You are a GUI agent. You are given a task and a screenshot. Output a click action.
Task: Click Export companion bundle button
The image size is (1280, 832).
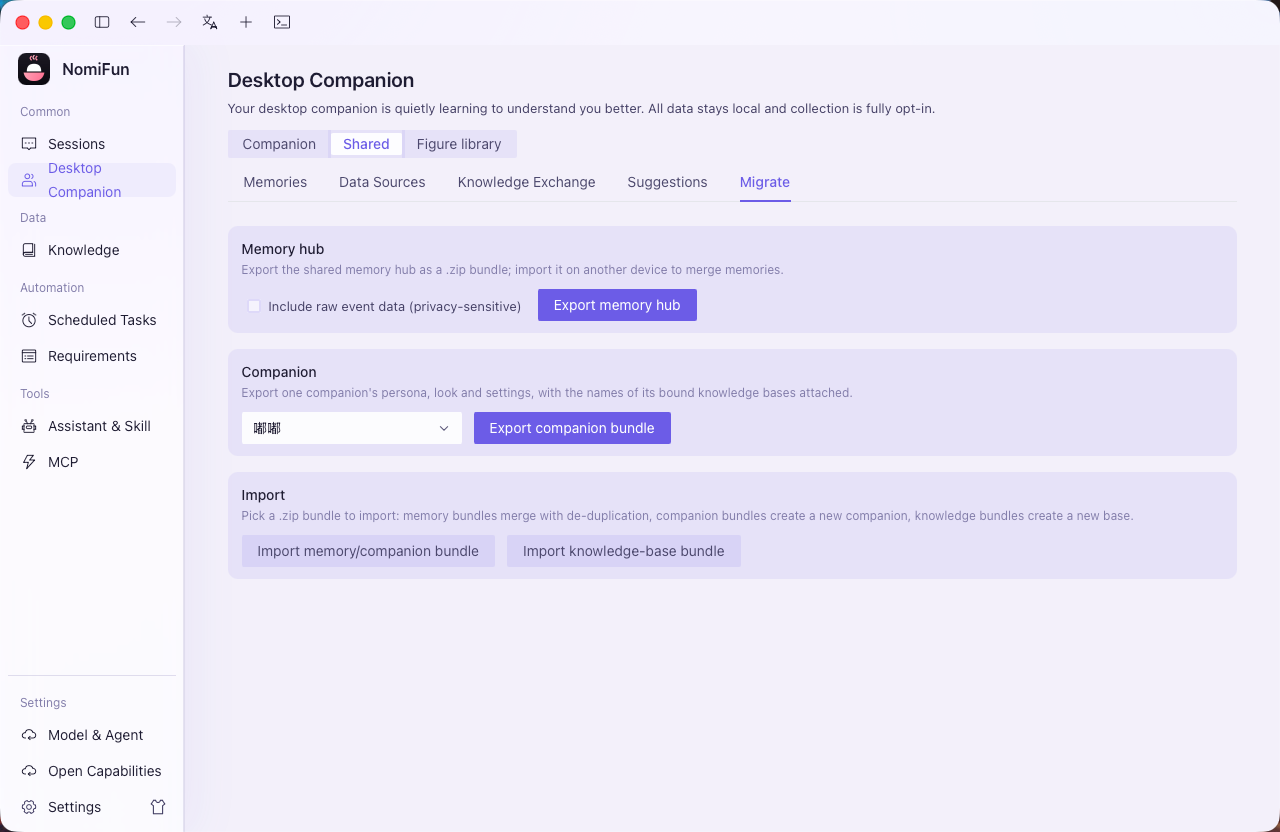point(572,428)
